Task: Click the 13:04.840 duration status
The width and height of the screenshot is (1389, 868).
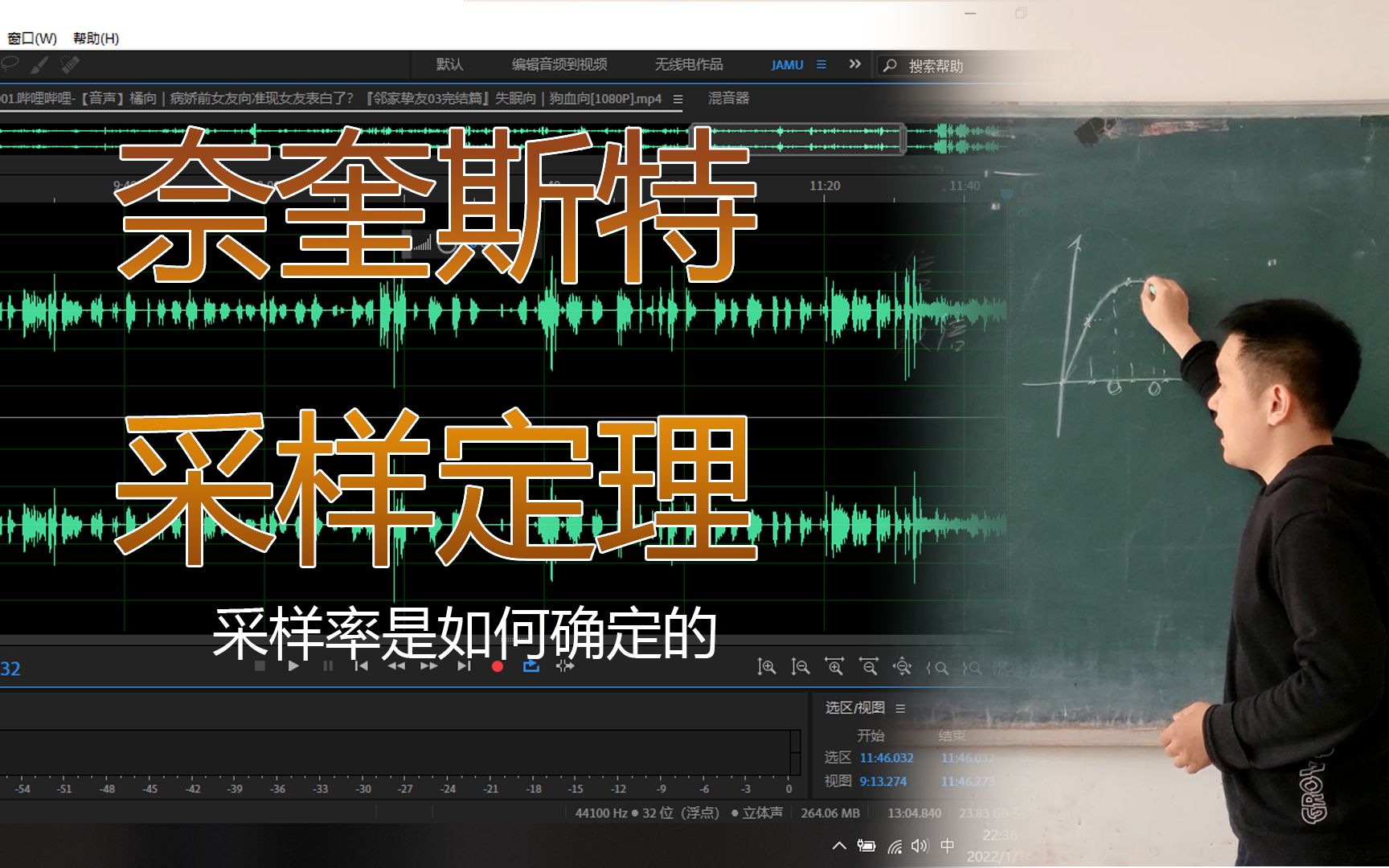Action: pos(914,813)
